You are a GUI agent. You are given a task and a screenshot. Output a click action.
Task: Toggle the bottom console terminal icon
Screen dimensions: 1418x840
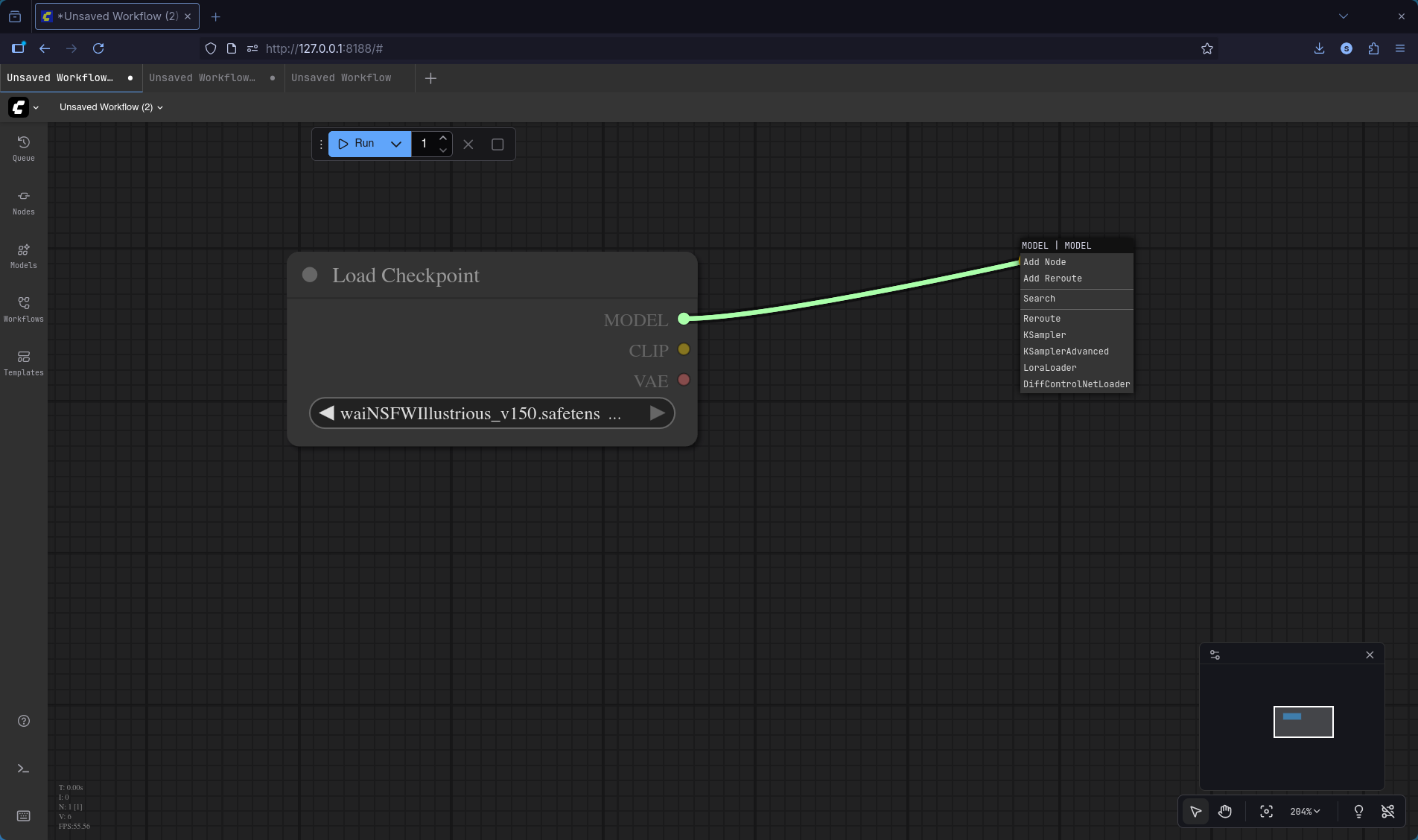pos(23,769)
